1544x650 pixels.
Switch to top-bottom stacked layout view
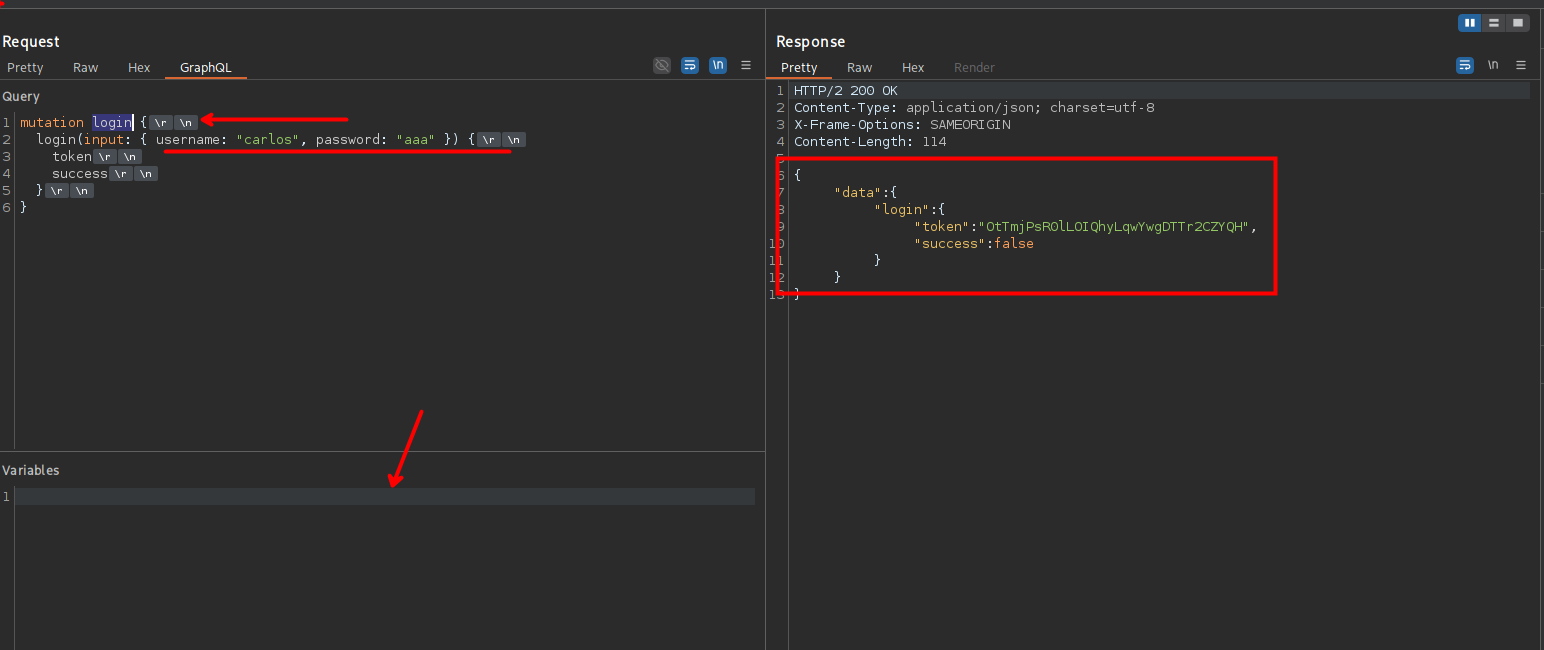coord(1494,23)
